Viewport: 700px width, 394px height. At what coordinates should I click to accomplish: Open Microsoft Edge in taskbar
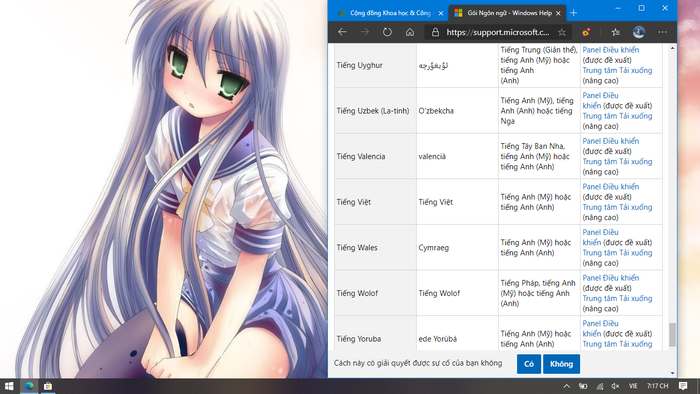click(x=29, y=386)
